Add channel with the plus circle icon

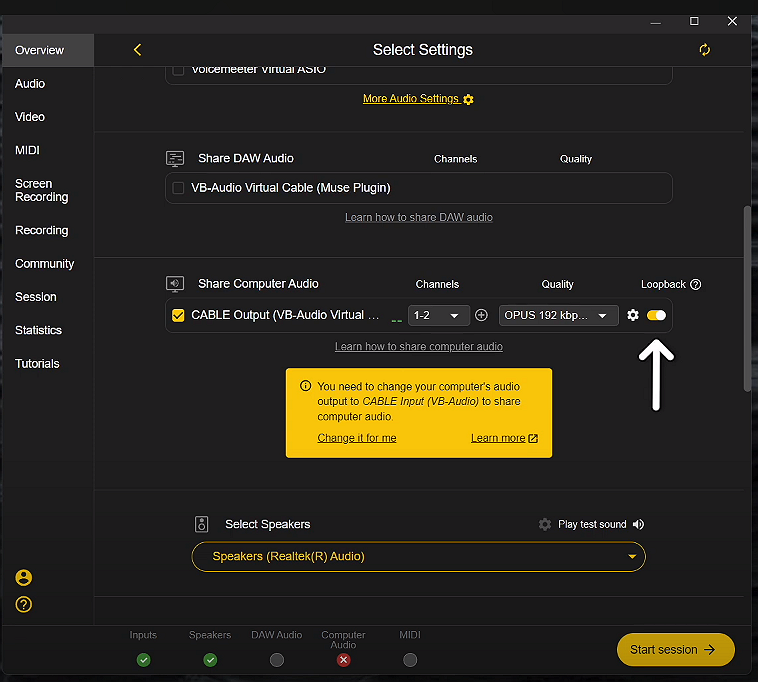(x=481, y=315)
